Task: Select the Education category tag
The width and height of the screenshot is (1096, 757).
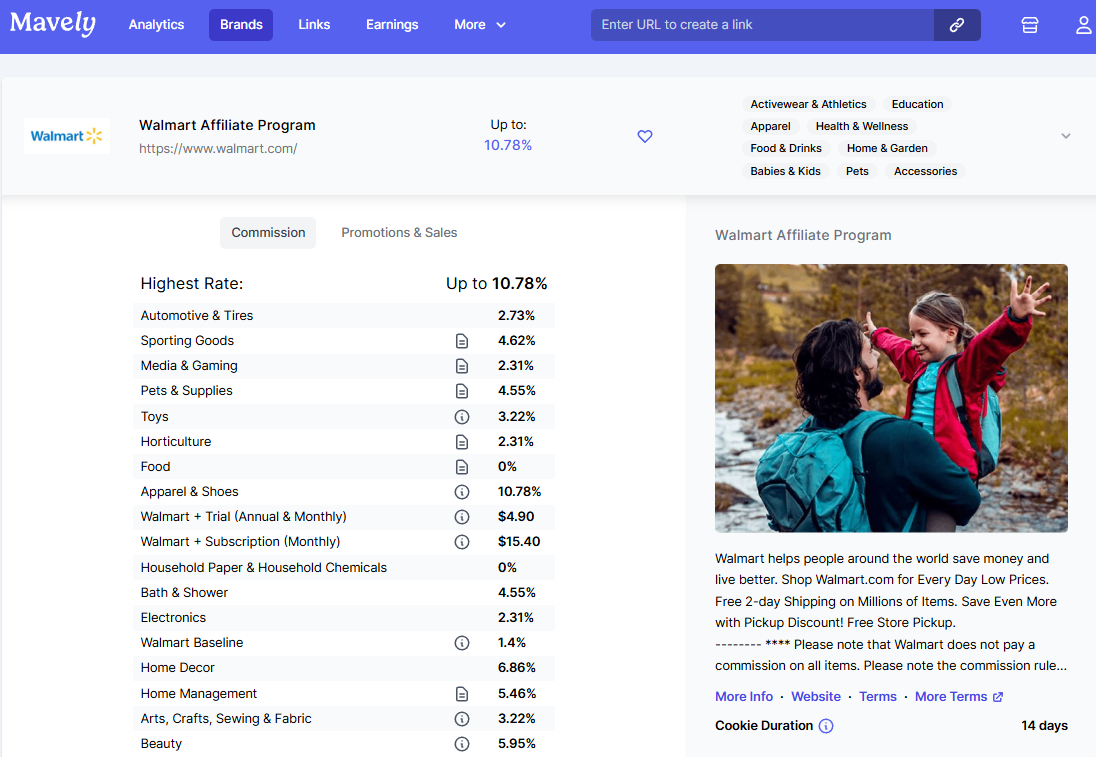Action: pos(917,104)
